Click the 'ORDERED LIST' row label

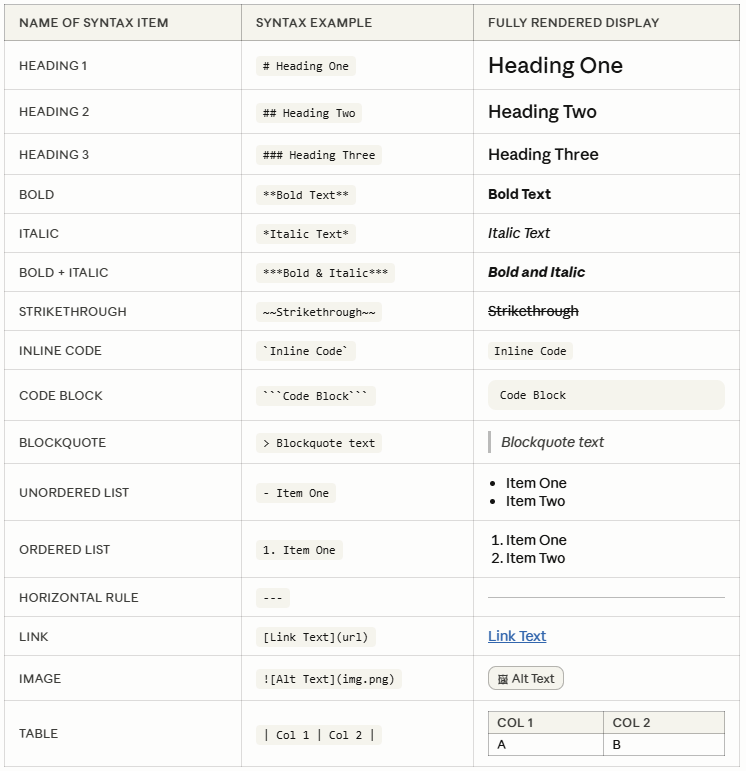[64, 549]
